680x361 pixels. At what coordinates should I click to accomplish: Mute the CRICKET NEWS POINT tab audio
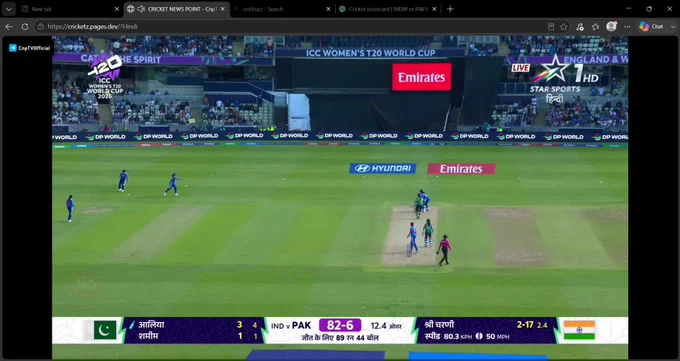pos(141,9)
